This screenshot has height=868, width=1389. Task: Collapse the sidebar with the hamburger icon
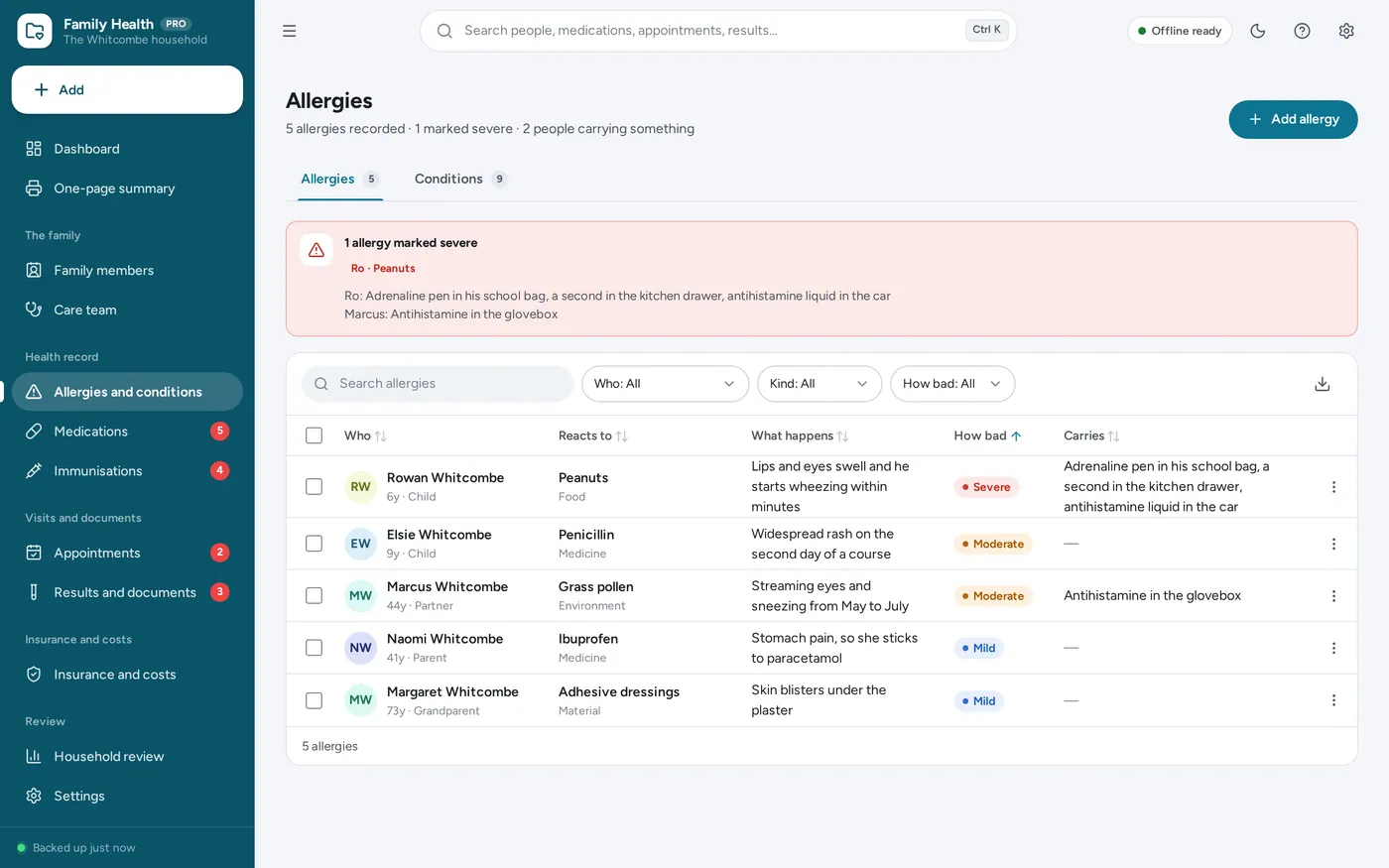click(x=290, y=31)
